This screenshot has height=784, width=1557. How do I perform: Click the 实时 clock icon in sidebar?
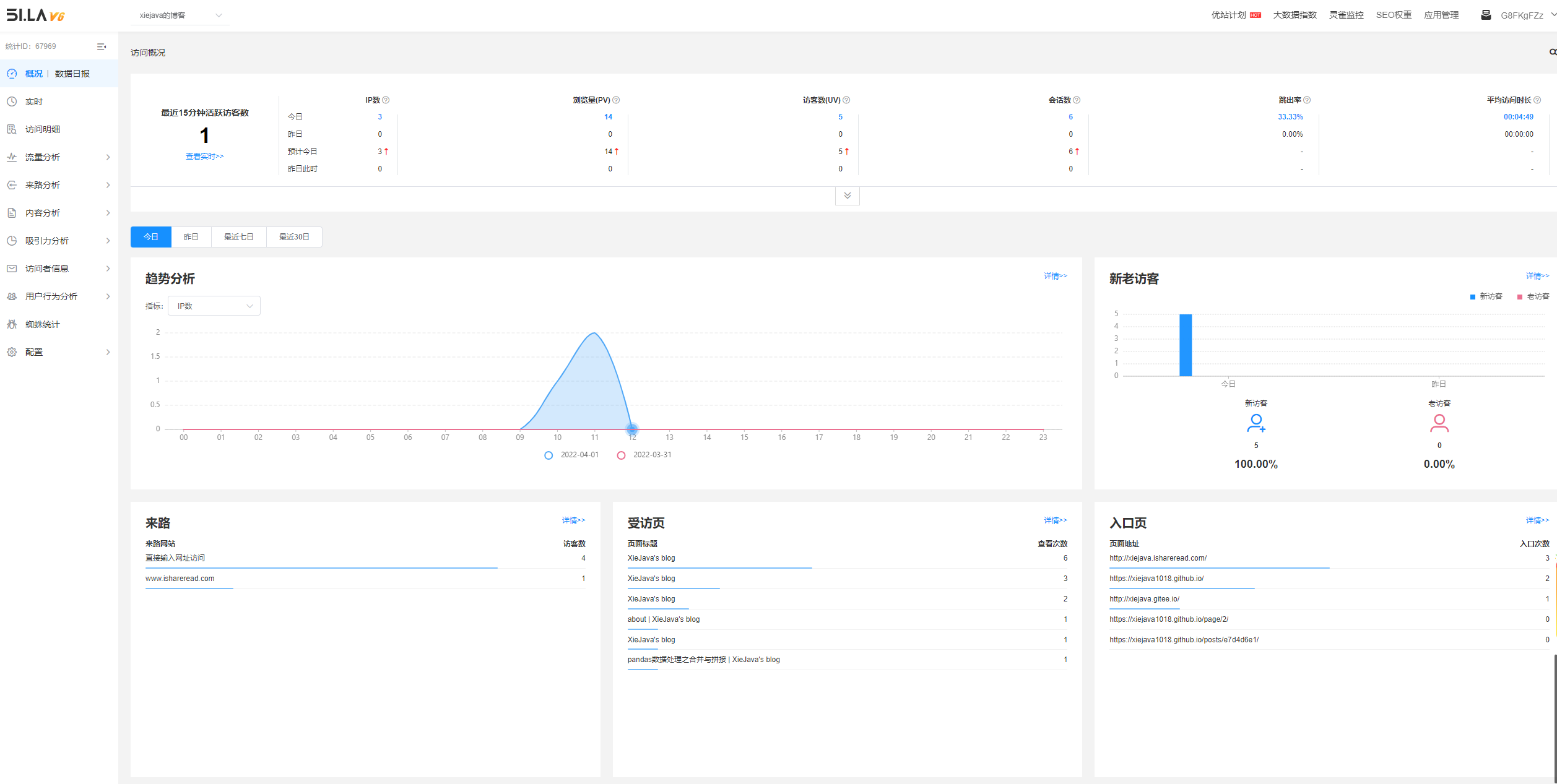click(12, 101)
